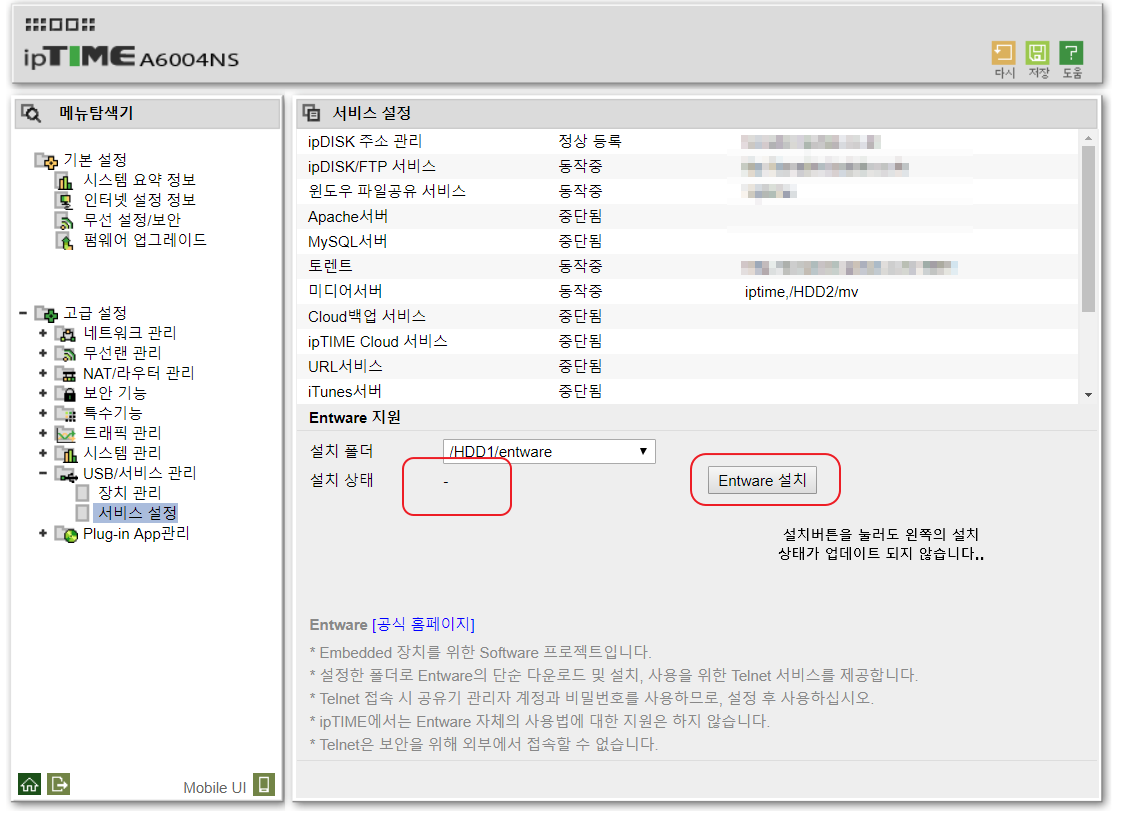
Task: Collapse the USB/서비스 관리 tree node
Action: [43, 473]
